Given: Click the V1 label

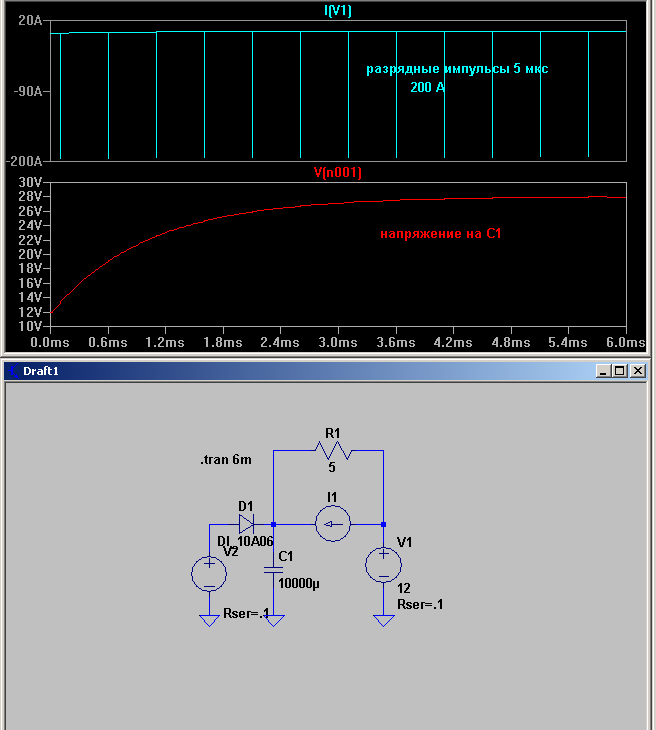Looking at the screenshot, I should pyautogui.click(x=404, y=542).
